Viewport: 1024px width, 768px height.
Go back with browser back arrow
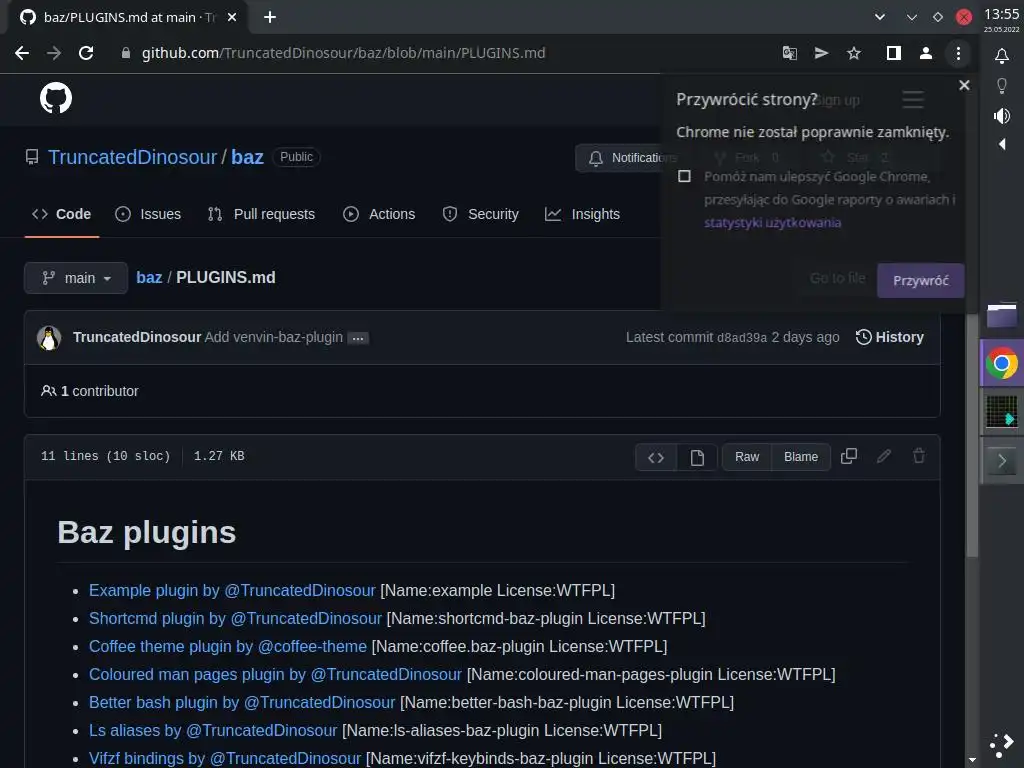(x=22, y=53)
